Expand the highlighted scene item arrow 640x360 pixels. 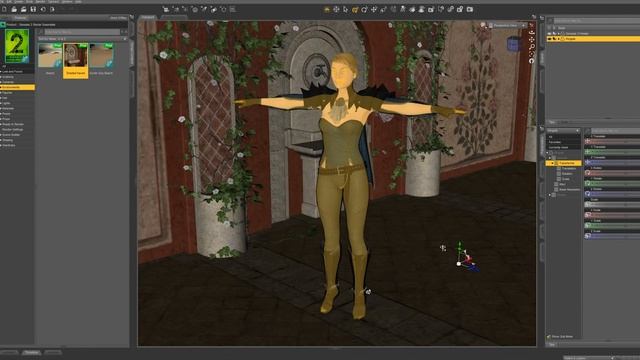559,39
